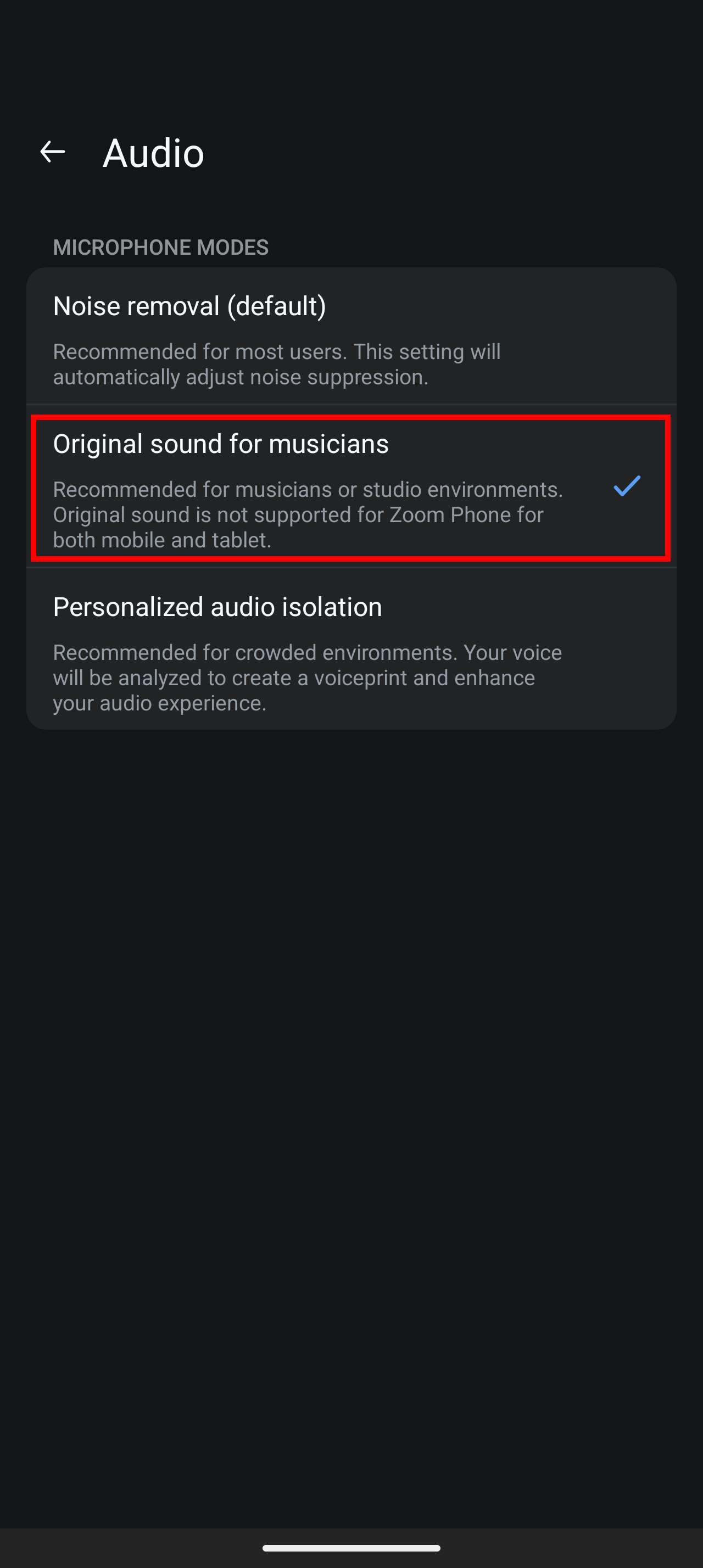
Task: Tap the gesture bar at screen bottom
Action: [x=351, y=1548]
